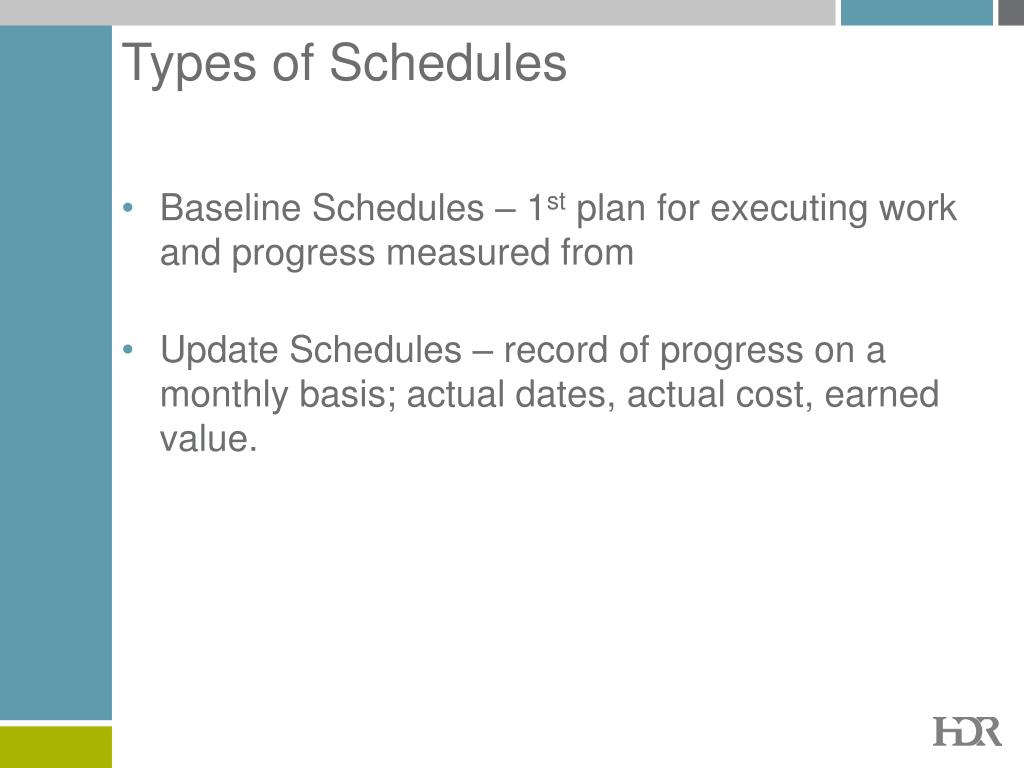Click the HDR logo
Screen dimensions: 1024x768
pyautogui.click(x=967, y=731)
